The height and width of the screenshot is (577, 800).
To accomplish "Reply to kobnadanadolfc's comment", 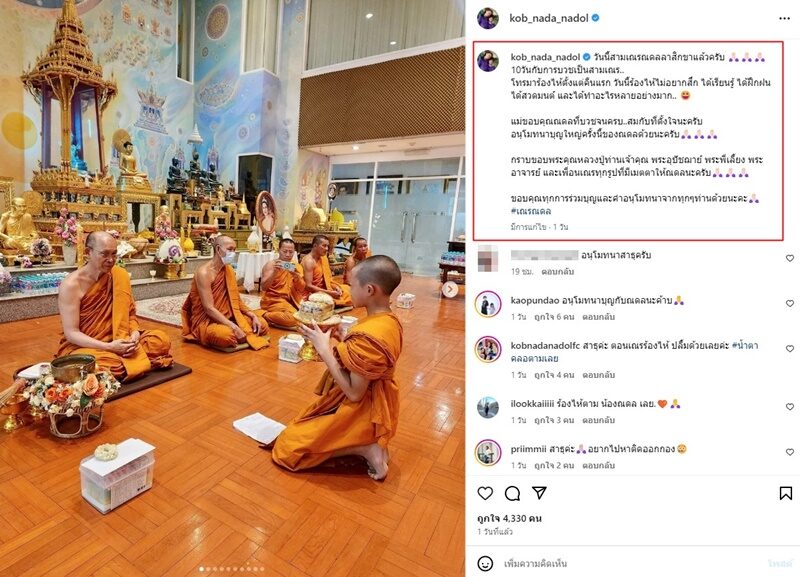I will coord(598,375).
